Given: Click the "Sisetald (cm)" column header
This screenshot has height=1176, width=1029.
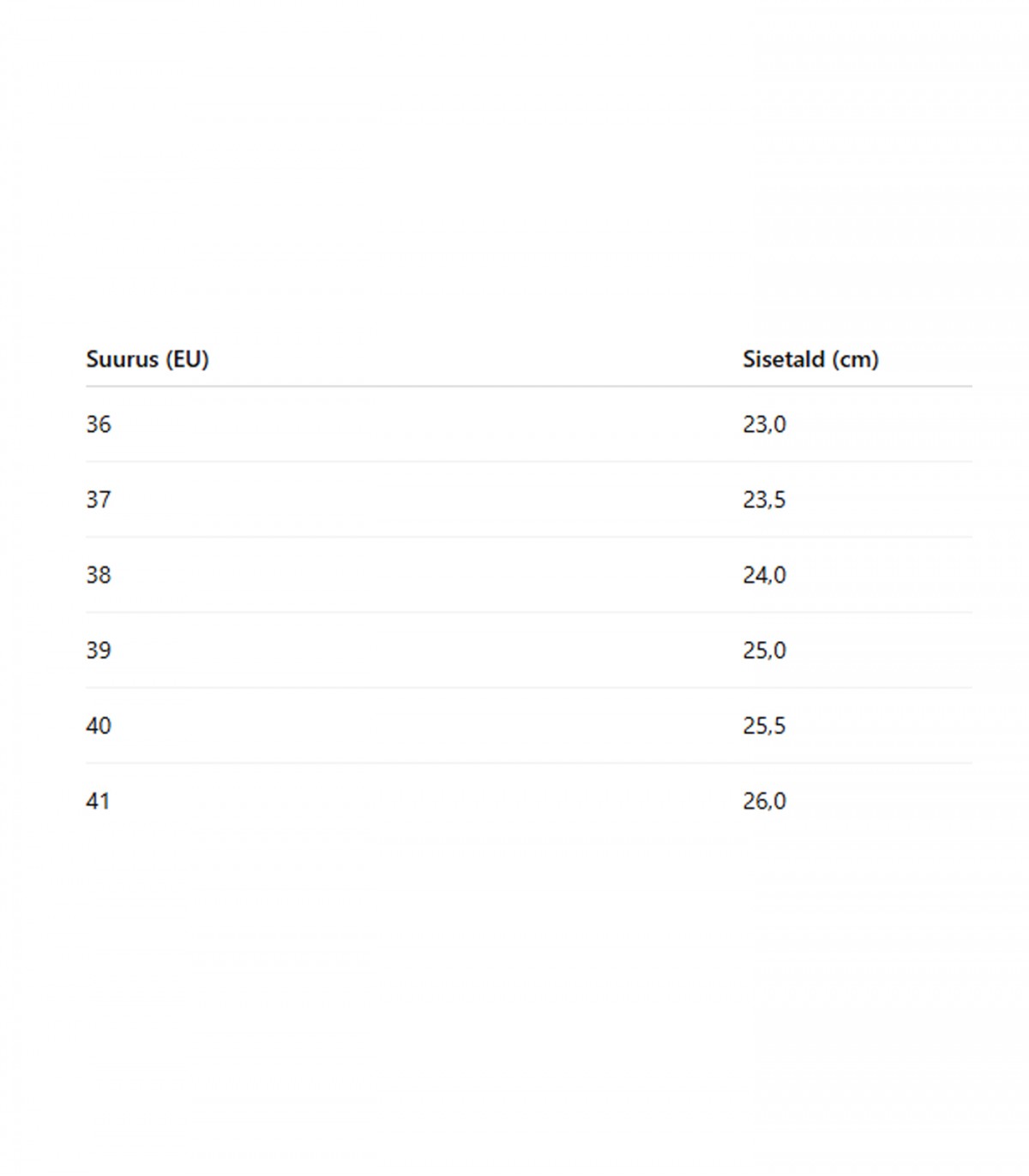Looking at the screenshot, I should click(810, 359).
